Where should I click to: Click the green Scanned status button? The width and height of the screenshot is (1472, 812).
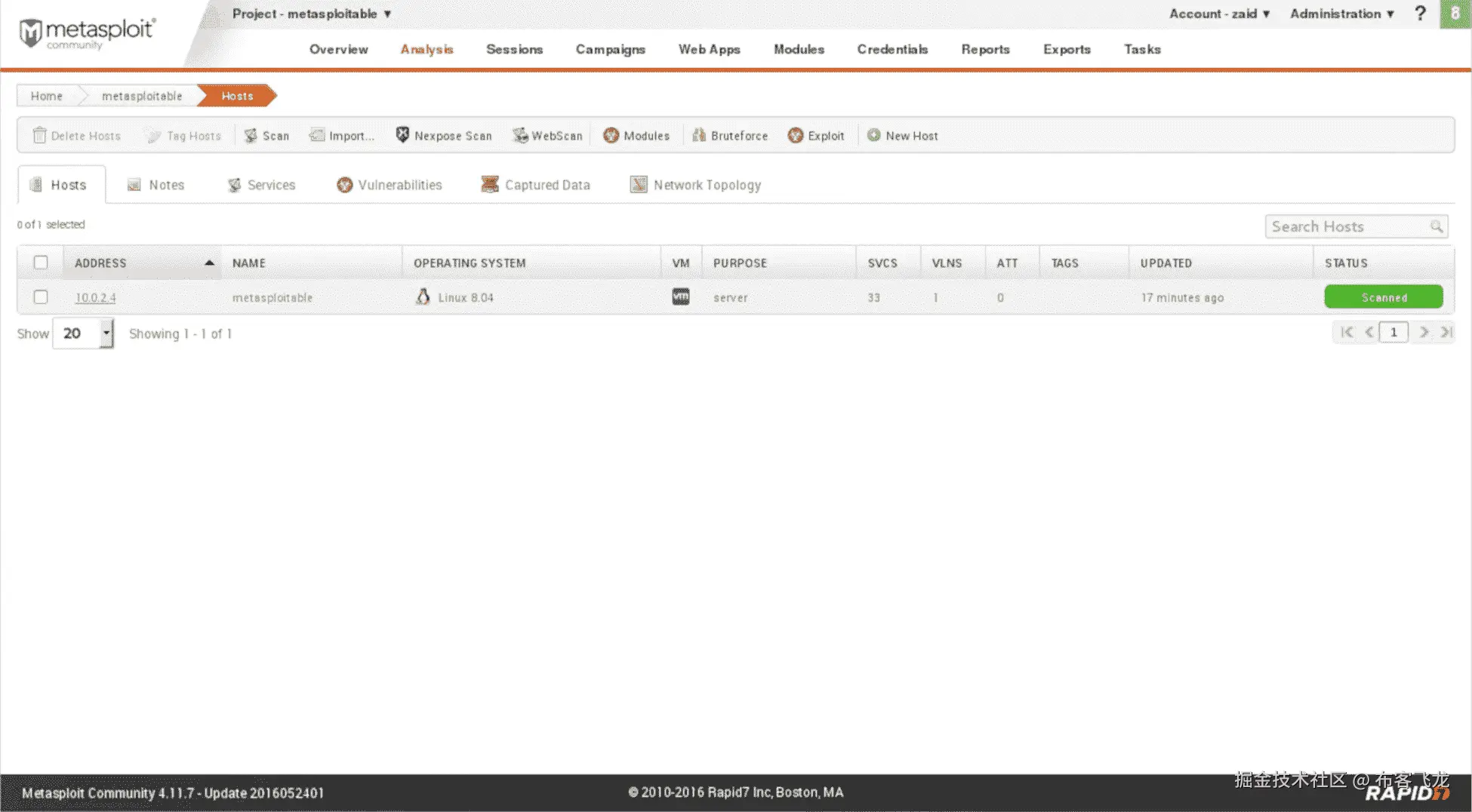click(1384, 297)
